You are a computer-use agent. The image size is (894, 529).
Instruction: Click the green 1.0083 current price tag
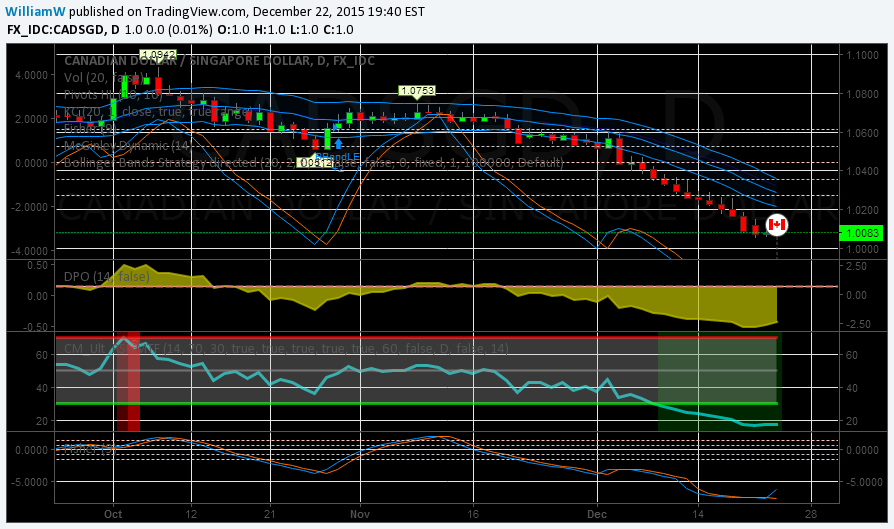point(862,233)
